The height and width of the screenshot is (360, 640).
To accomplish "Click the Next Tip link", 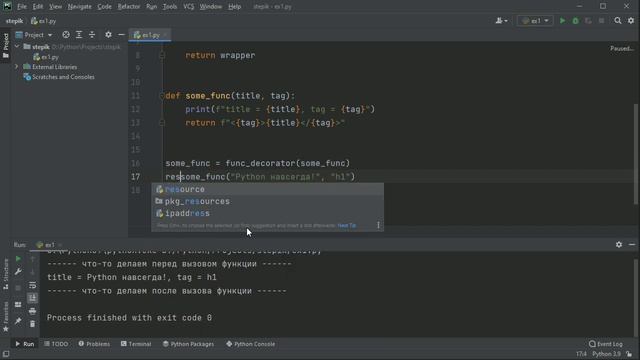I will point(347,225).
